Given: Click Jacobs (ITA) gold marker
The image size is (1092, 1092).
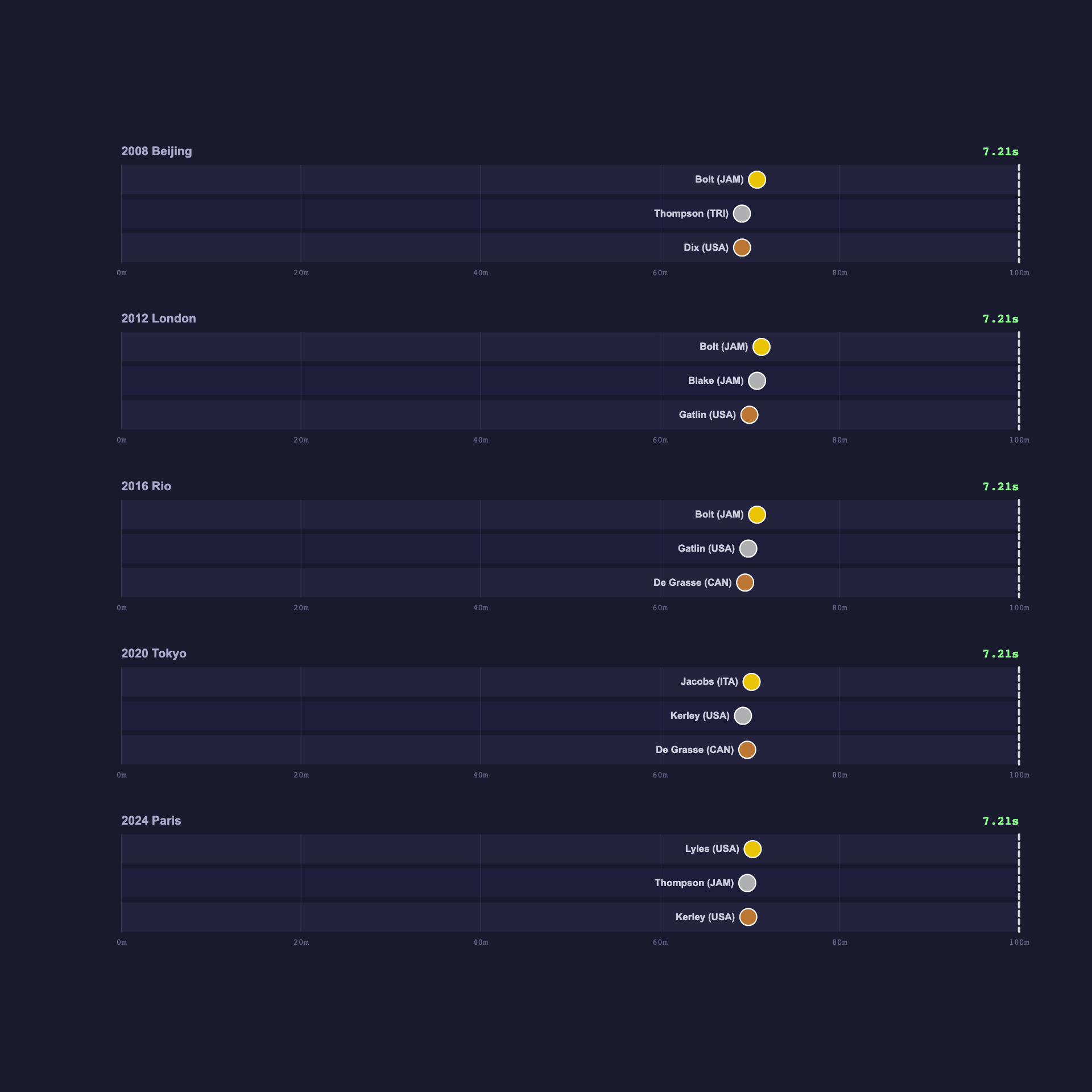Looking at the screenshot, I should (x=751, y=682).
